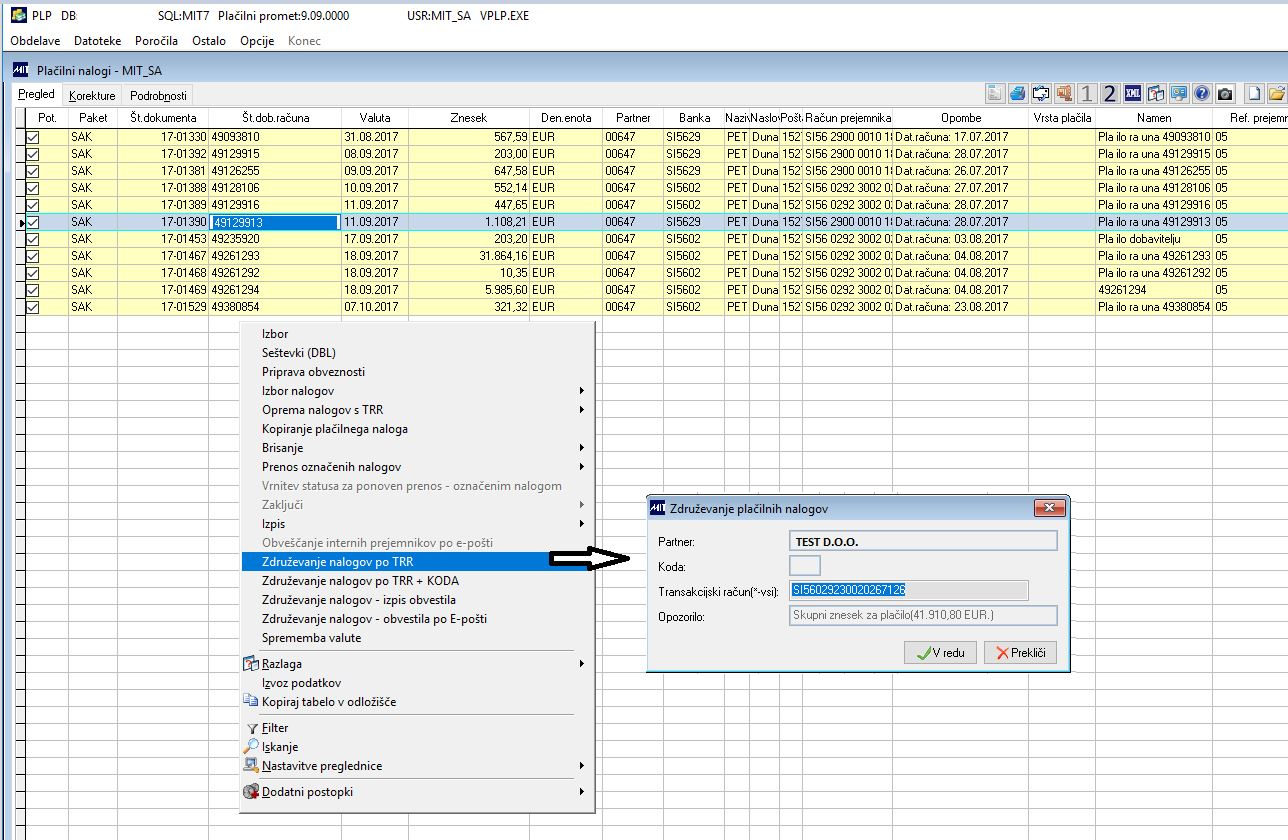Click the XML export toolbar icon
Image resolution: width=1288 pixels, height=840 pixels.
[1133, 94]
